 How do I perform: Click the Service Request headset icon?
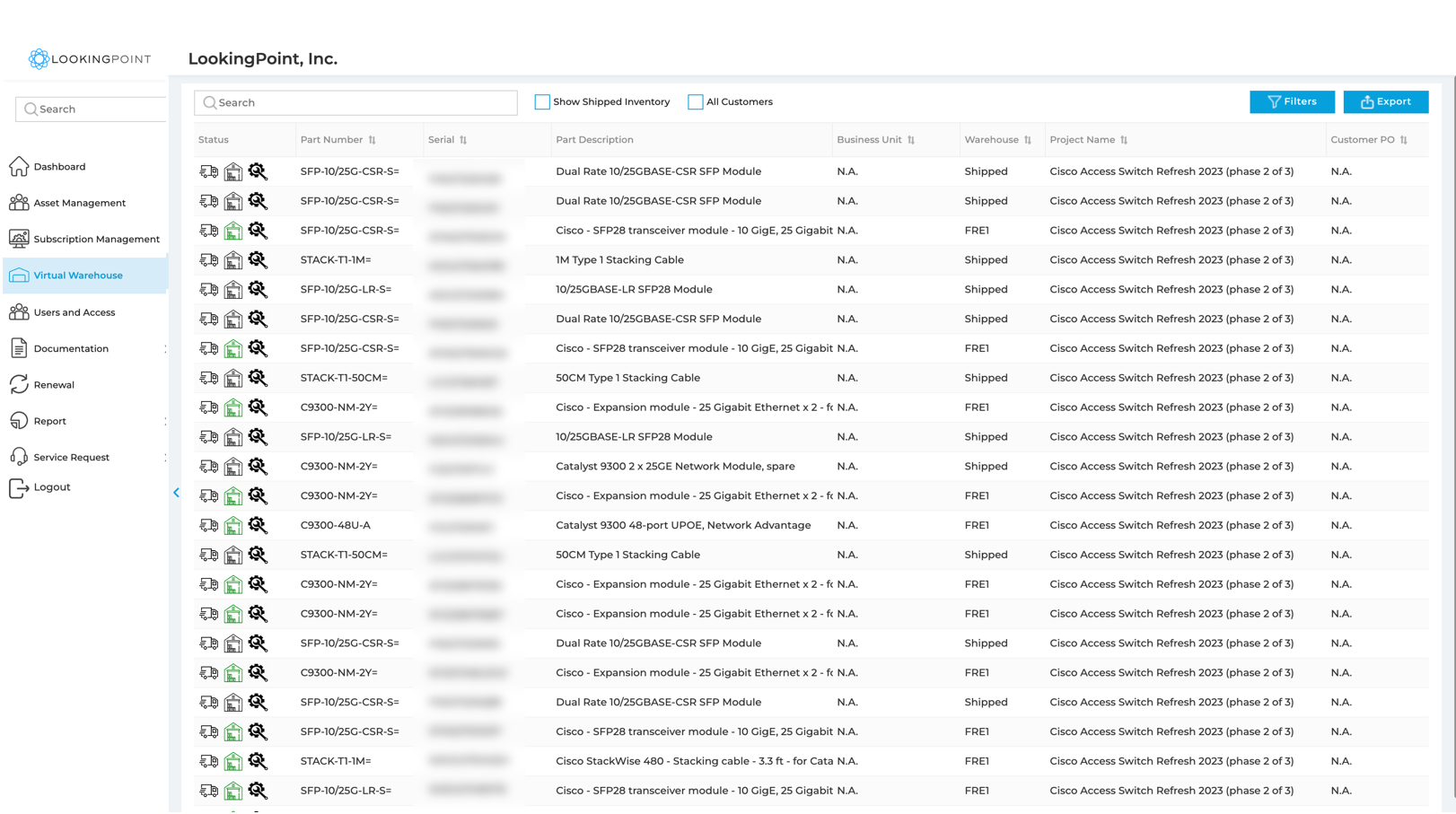point(19,457)
